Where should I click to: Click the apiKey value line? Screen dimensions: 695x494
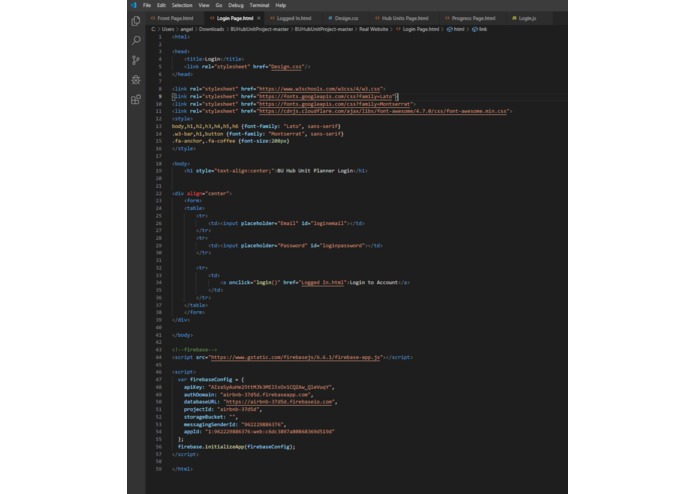point(259,387)
